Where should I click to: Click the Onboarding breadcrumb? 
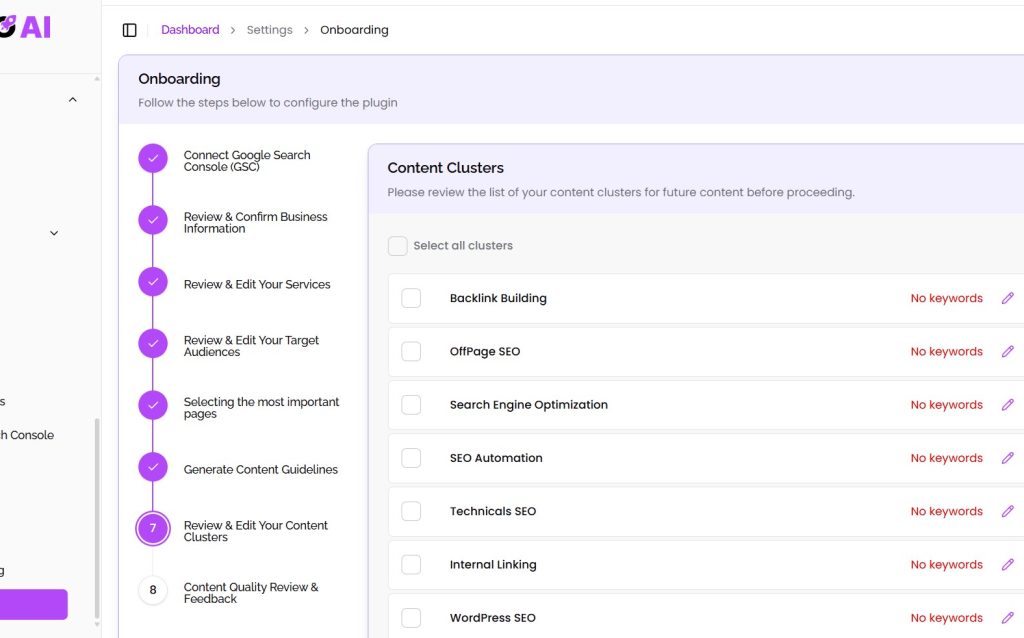pyautogui.click(x=354, y=30)
